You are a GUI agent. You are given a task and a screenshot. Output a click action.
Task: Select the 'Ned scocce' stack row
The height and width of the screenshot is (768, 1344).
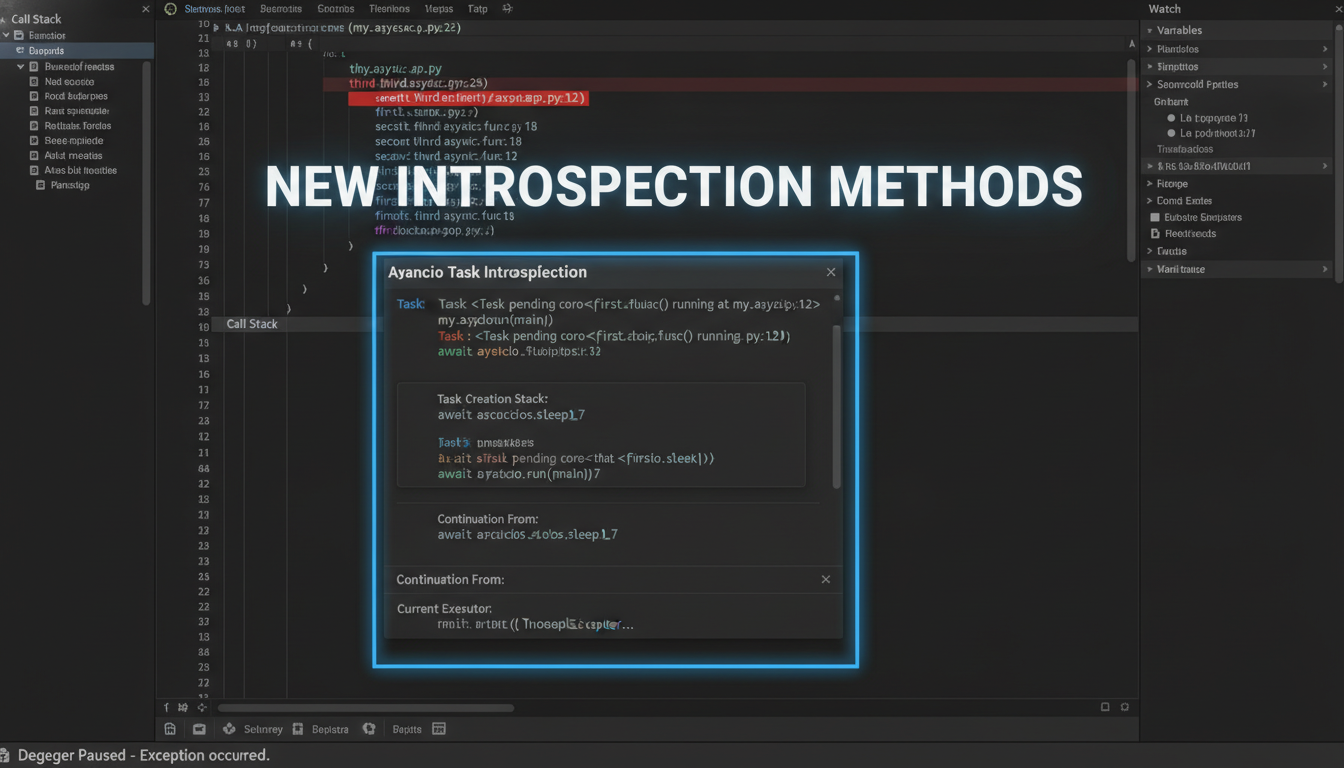pyautogui.click(x=69, y=82)
